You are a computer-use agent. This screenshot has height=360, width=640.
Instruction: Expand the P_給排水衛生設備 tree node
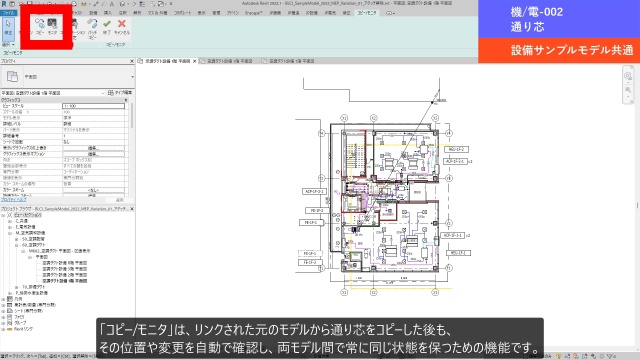coord(10,293)
